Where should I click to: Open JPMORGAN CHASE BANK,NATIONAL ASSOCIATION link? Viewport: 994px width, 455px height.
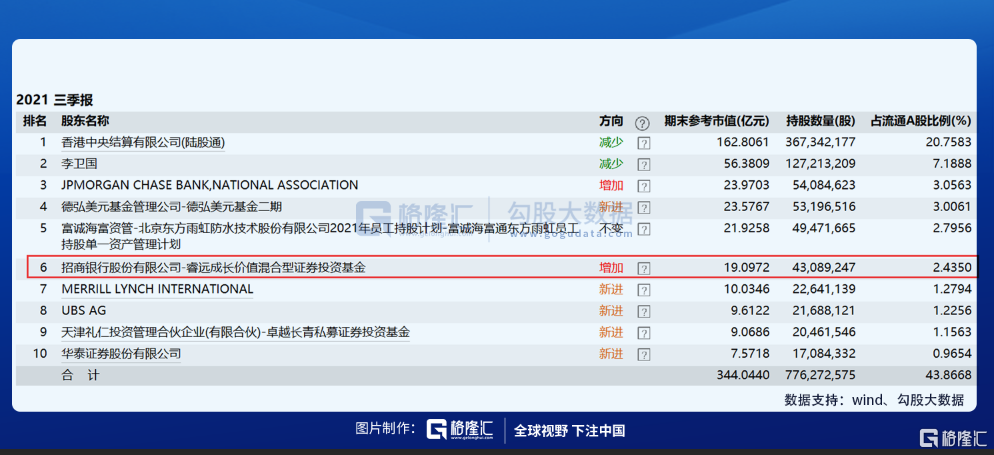[210, 185]
